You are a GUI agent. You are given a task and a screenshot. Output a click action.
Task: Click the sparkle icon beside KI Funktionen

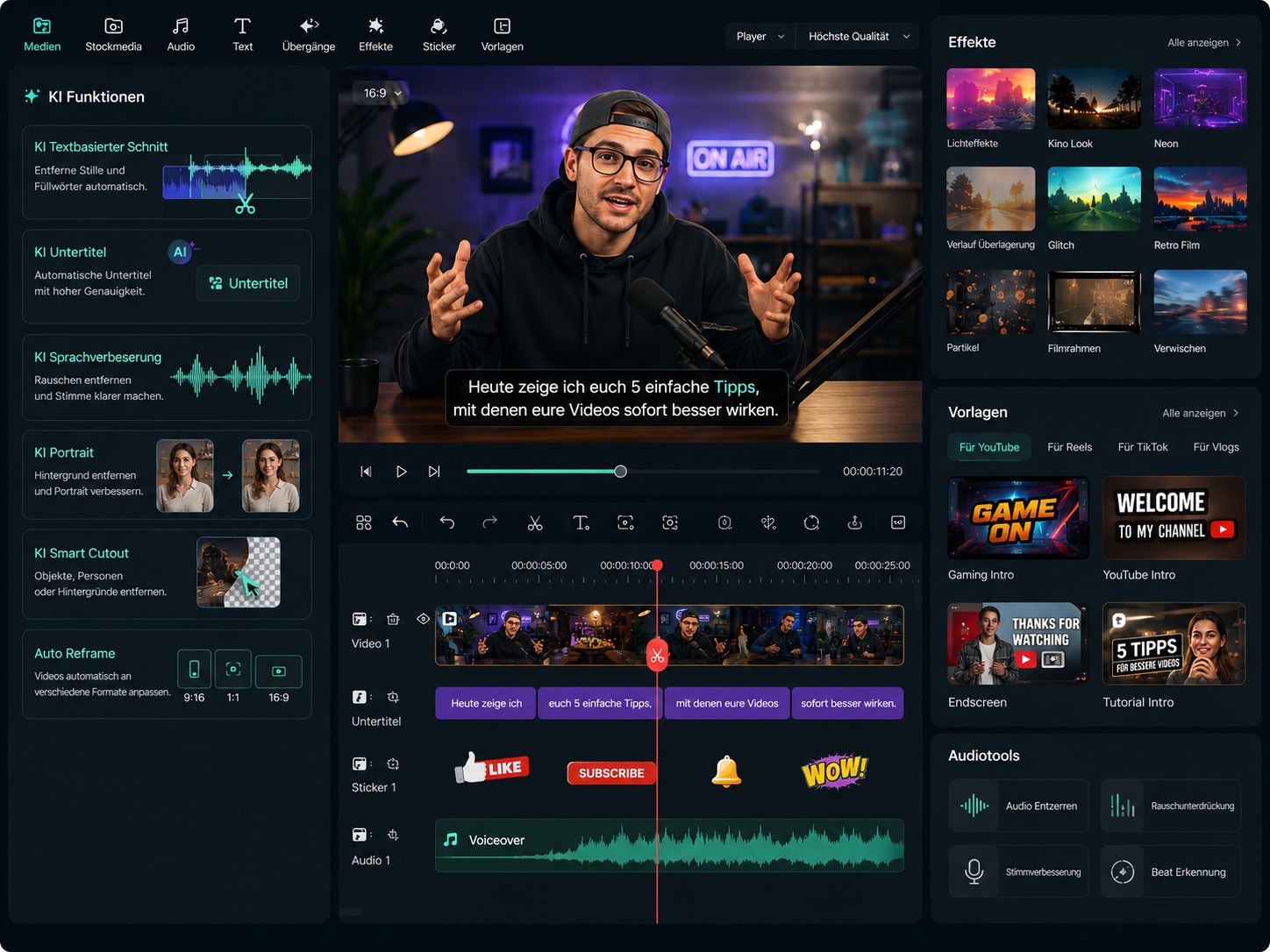point(32,96)
